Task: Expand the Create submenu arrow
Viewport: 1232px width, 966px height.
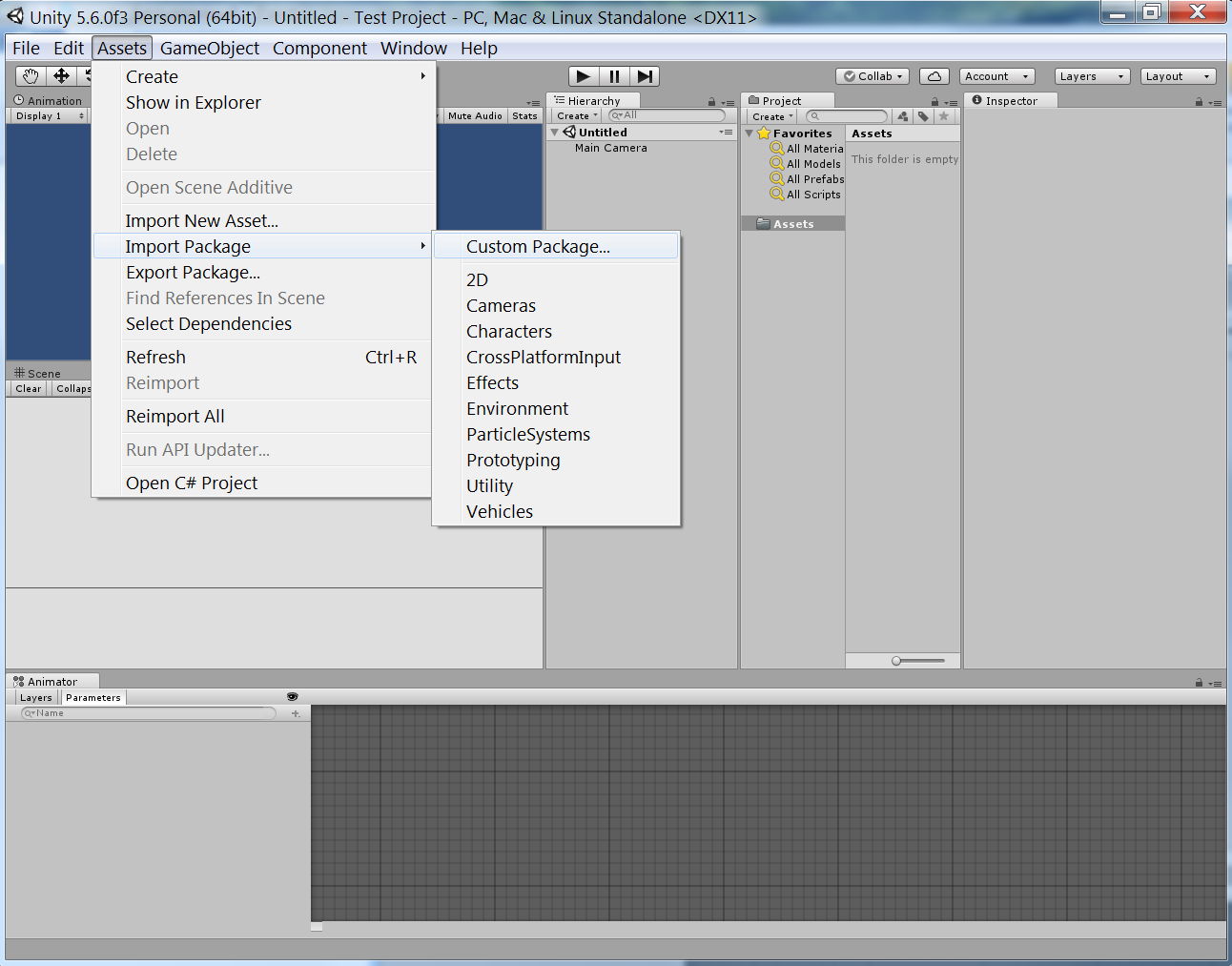Action: pos(423,76)
